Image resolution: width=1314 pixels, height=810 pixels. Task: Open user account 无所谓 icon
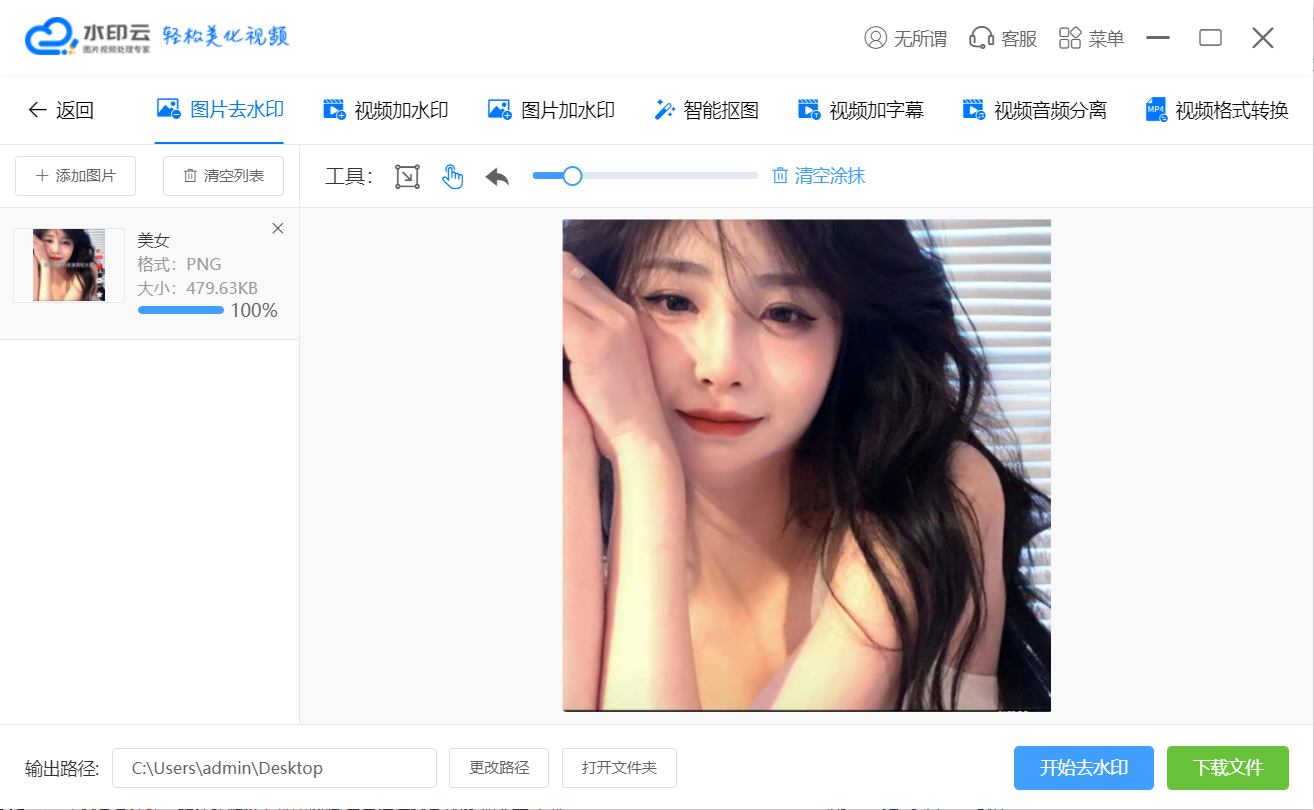(875, 38)
